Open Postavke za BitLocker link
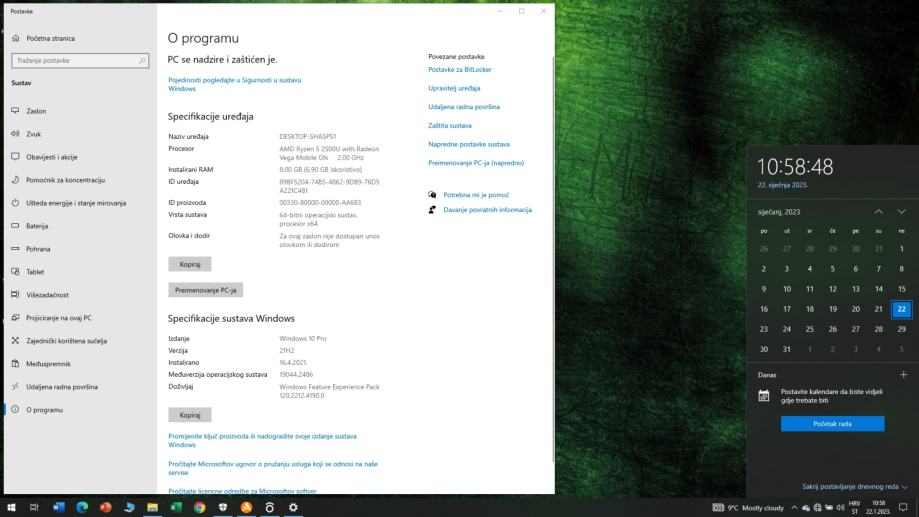919x517 pixels. tap(460, 69)
